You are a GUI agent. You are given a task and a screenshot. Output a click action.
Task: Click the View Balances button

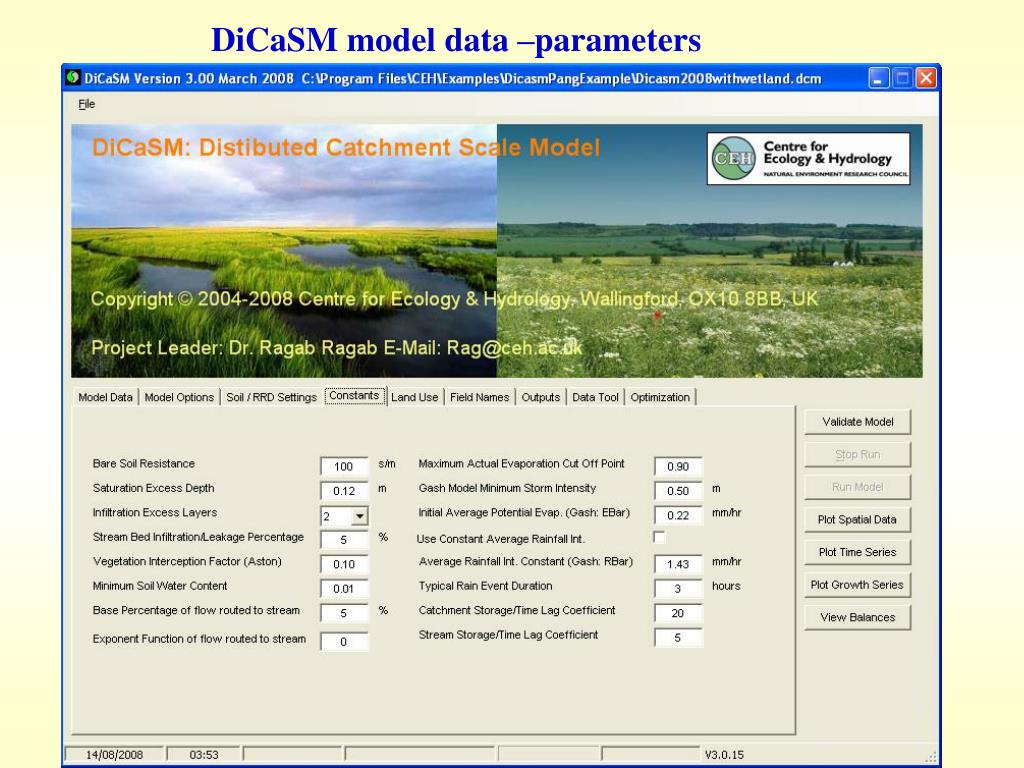pos(857,618)
